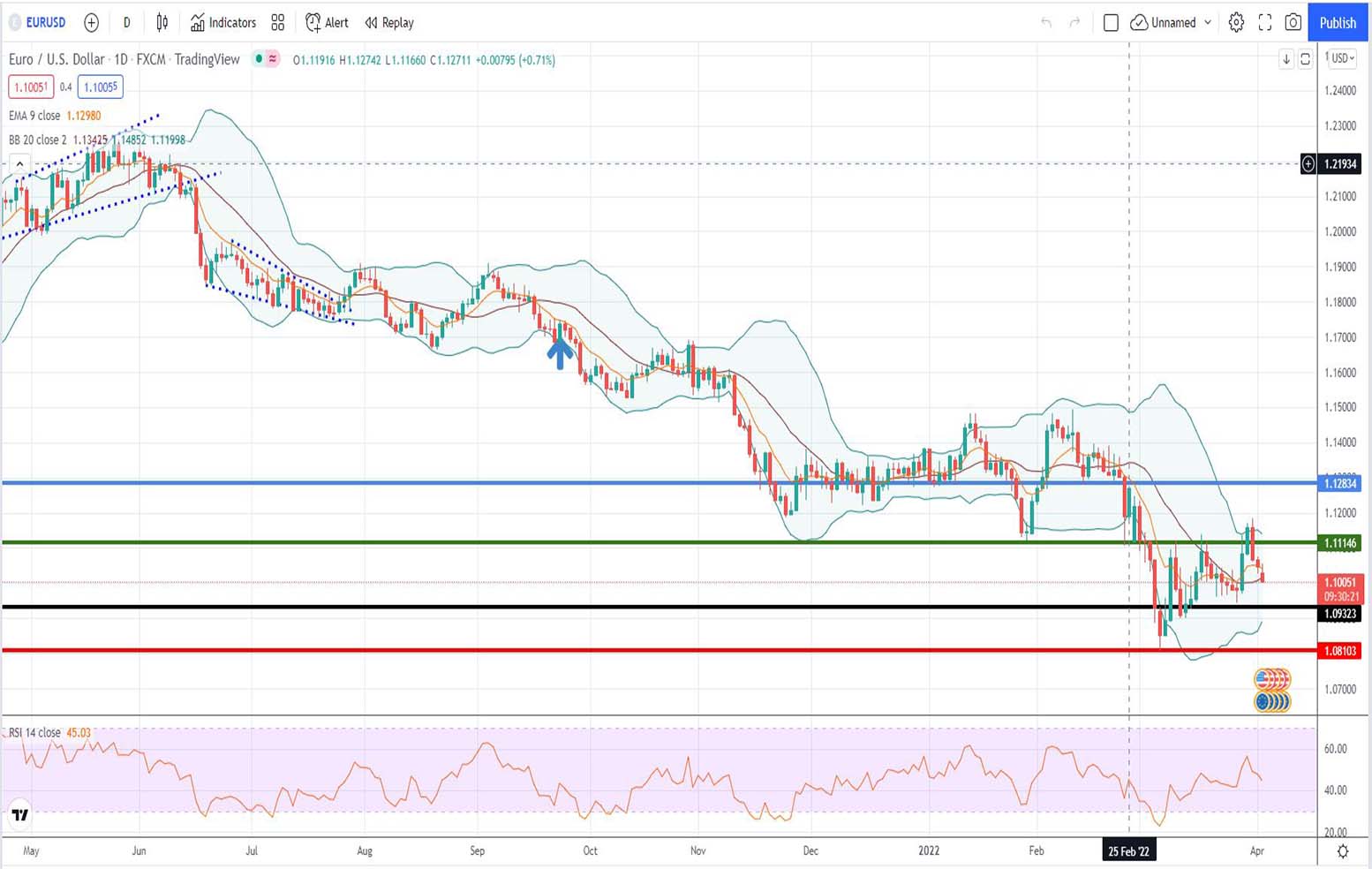Image resolution: width=1372 pixels, height=869 pixels.
Task: Create an Alert
Action: point(327,23)
